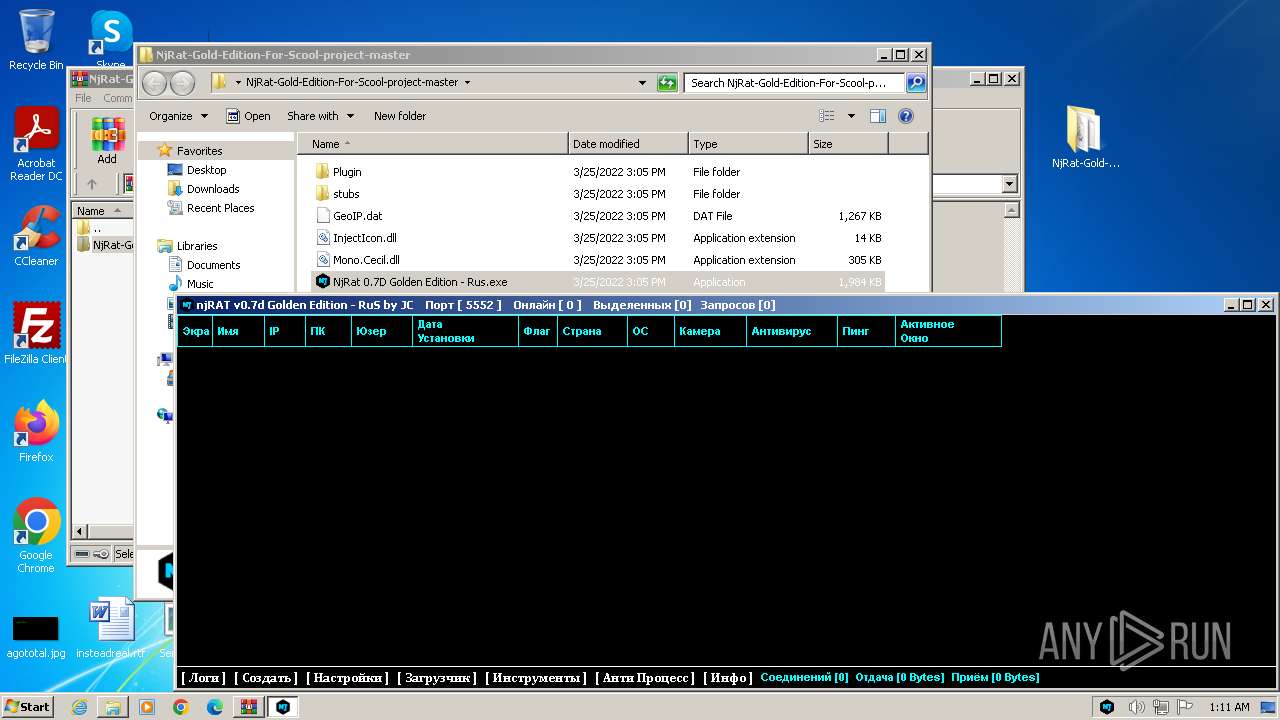Click the Дата Установки column header
Screen dimensions: 1280x720
click(465, 331)
